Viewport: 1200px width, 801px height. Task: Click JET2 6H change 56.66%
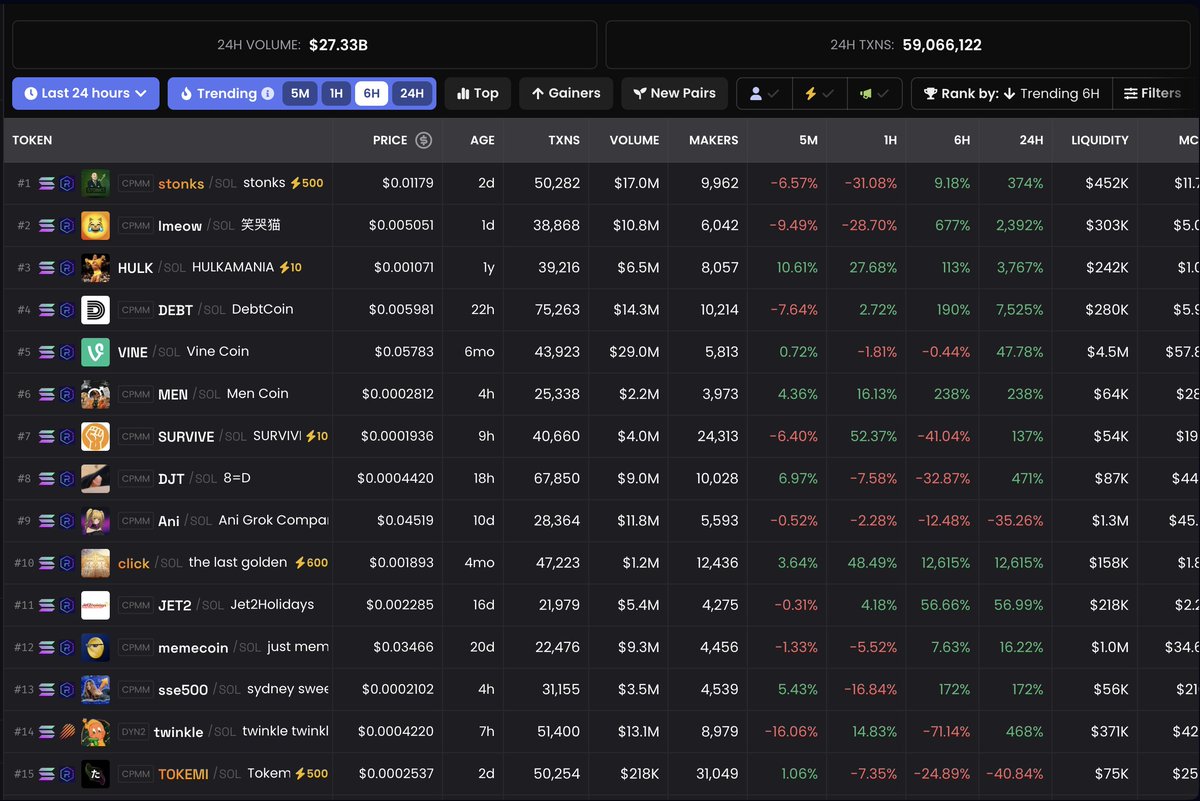point(946,605)
